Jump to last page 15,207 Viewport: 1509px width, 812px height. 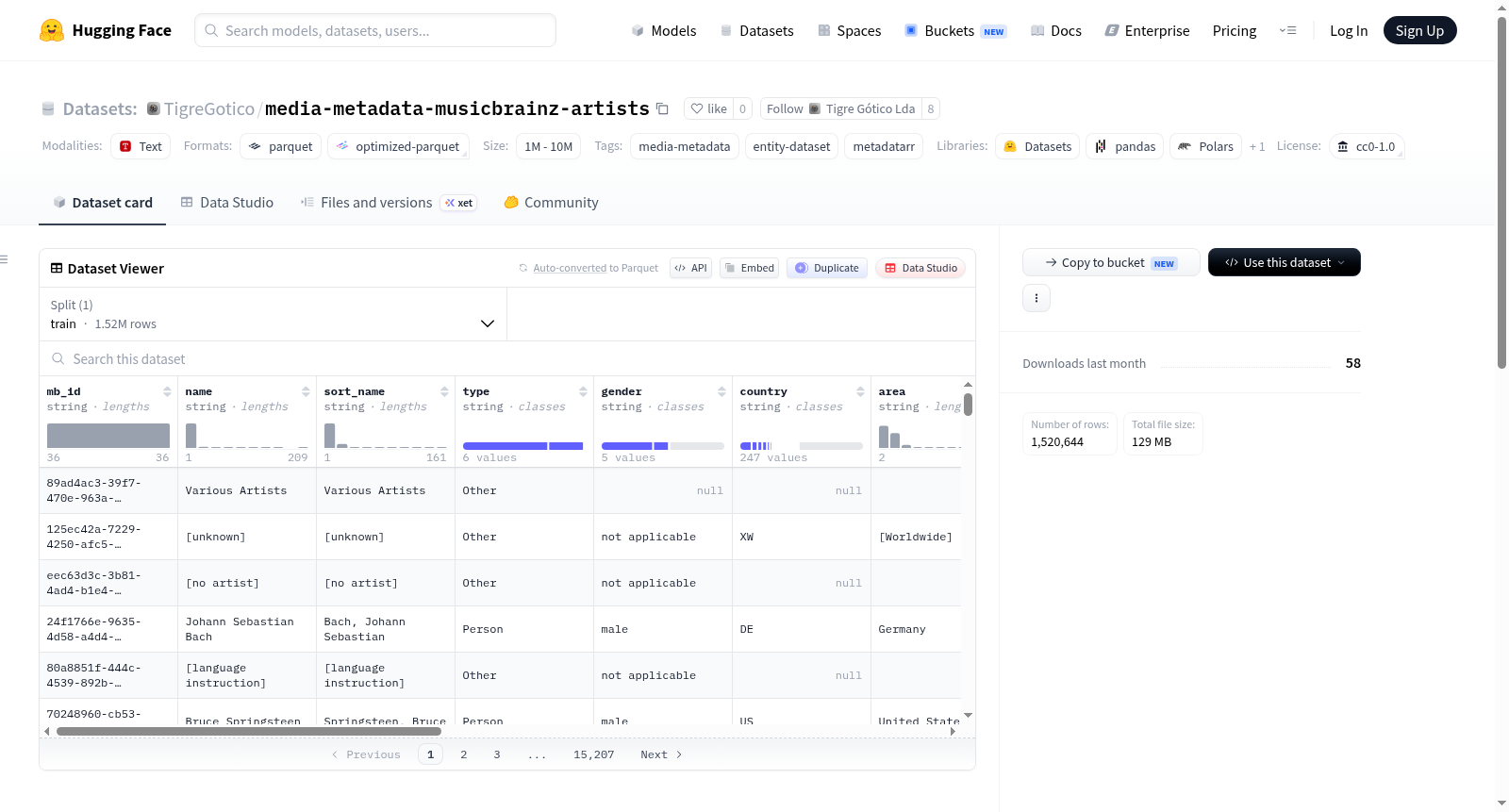click(593, 754)
